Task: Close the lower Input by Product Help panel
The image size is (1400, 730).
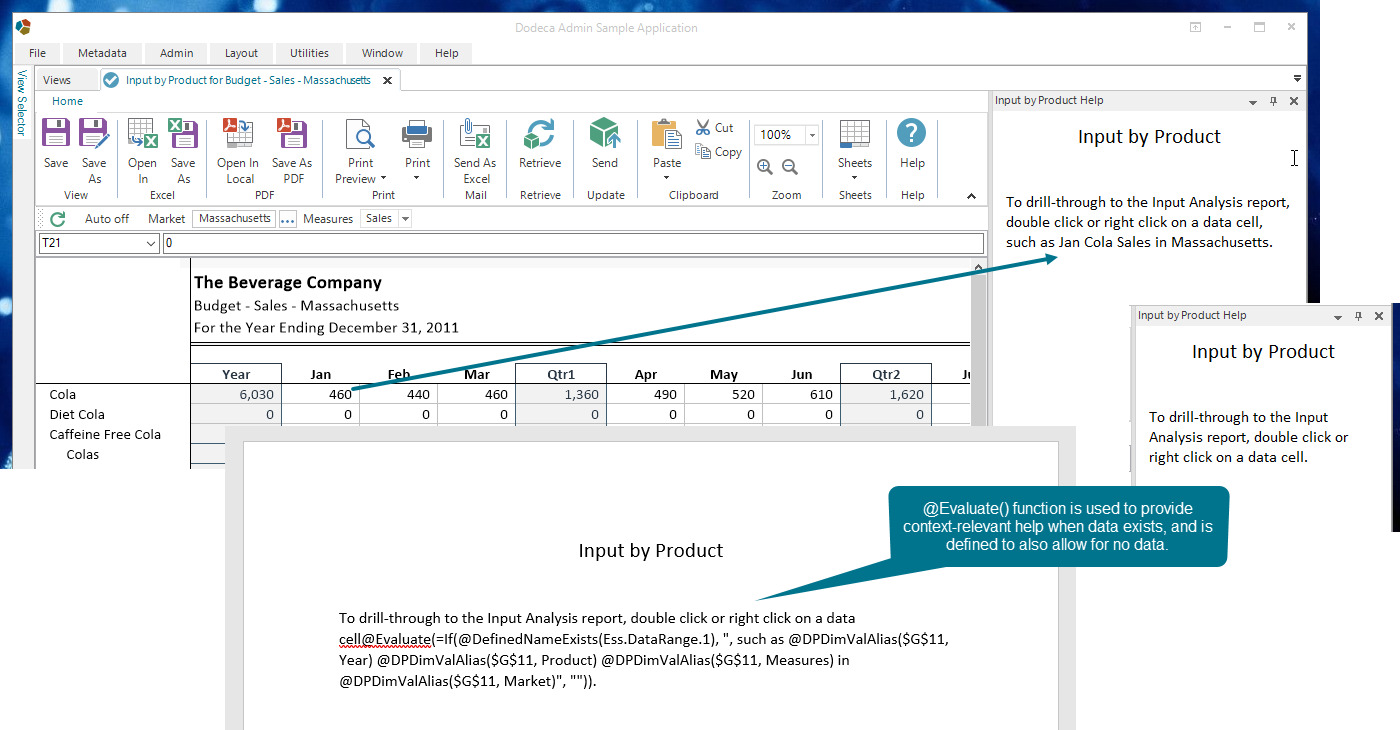Action: coord(1379,316)
